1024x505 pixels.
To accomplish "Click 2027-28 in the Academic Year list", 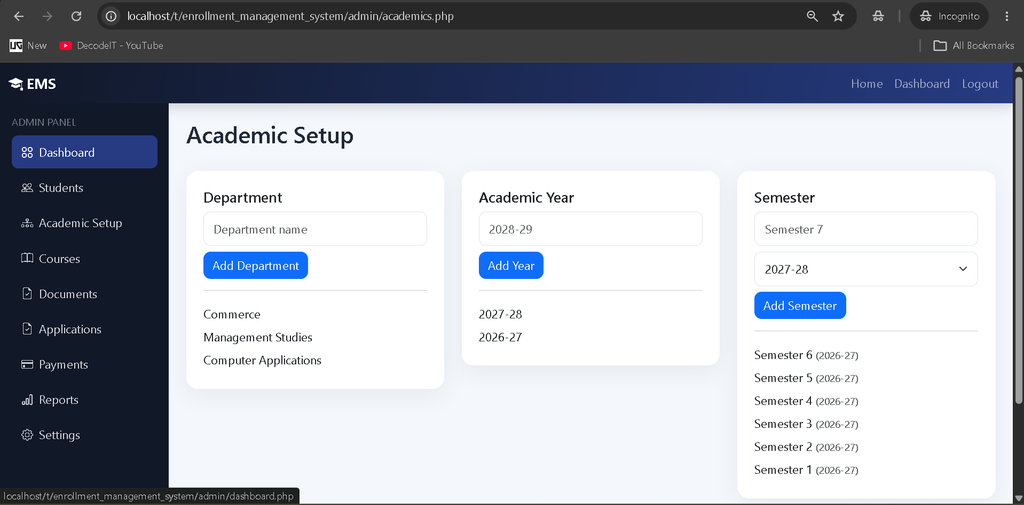I will [500, 314].
